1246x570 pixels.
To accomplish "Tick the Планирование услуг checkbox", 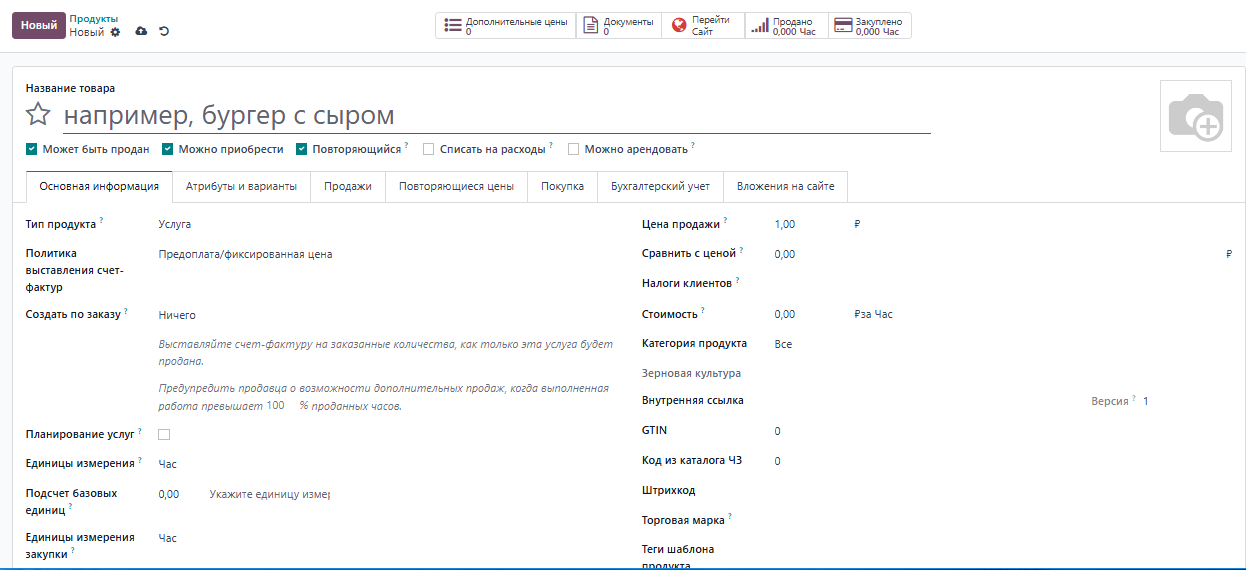I will (x=164, y=434).
